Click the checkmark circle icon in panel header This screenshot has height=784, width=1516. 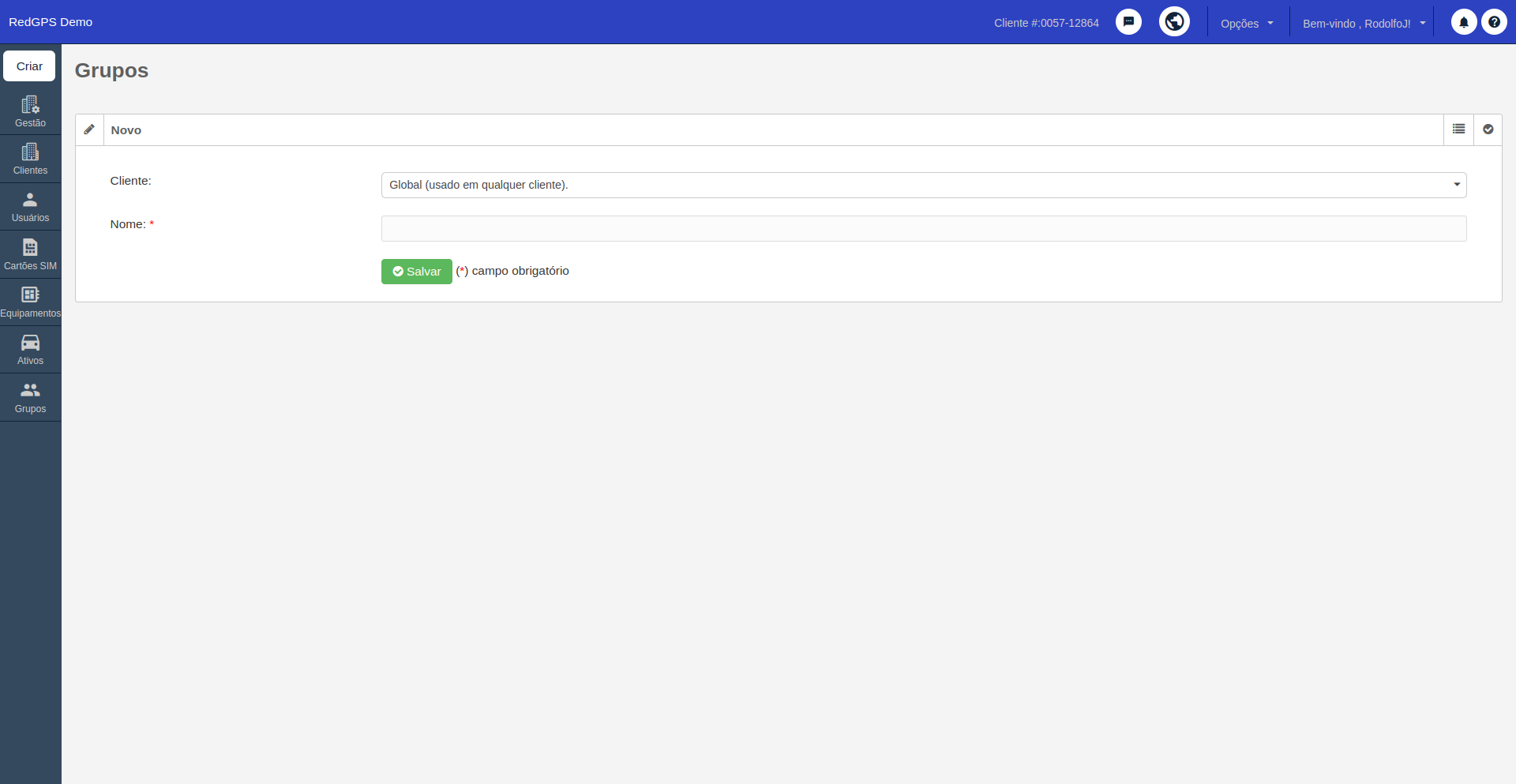point(1488,129)
